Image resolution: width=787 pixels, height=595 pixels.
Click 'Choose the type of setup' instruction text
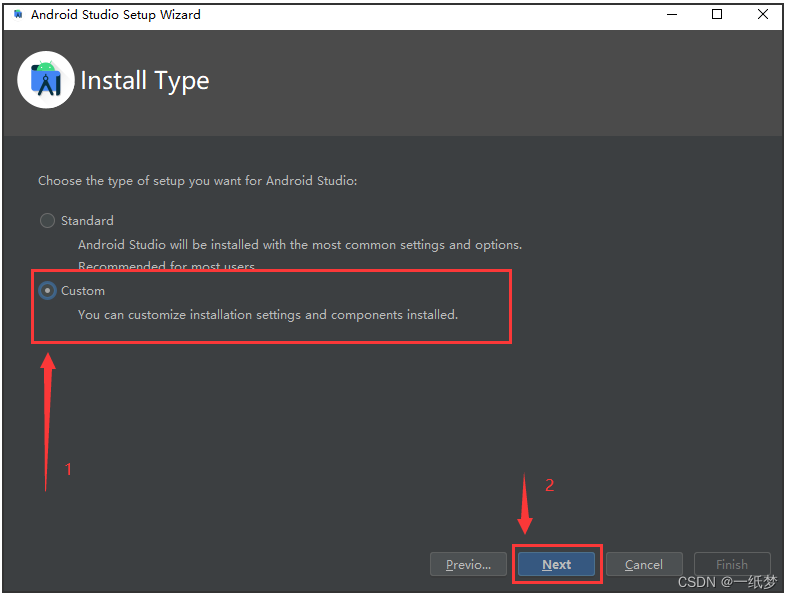[198, 181]
